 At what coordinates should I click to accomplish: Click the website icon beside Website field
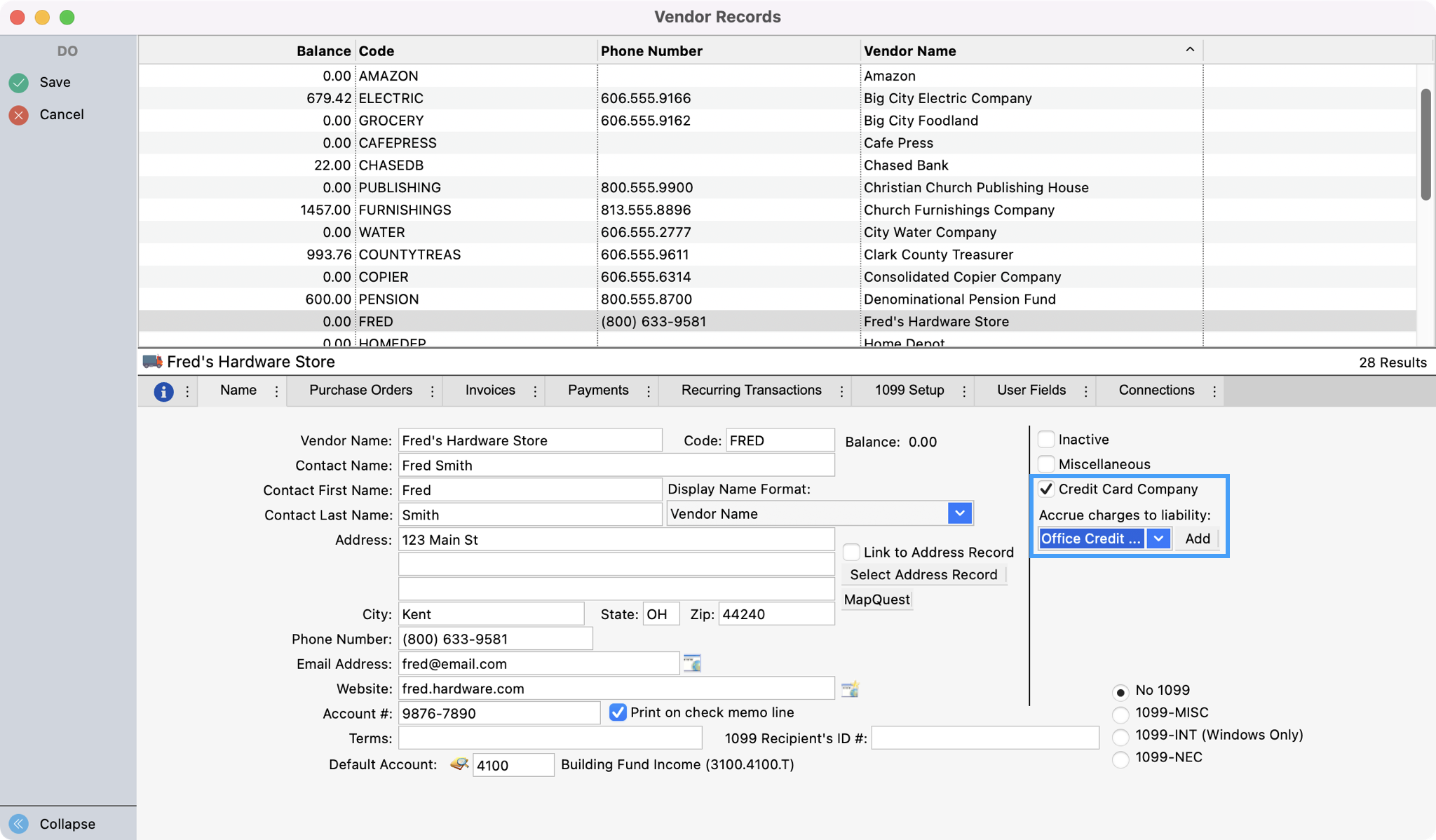[x=850, y=689]
